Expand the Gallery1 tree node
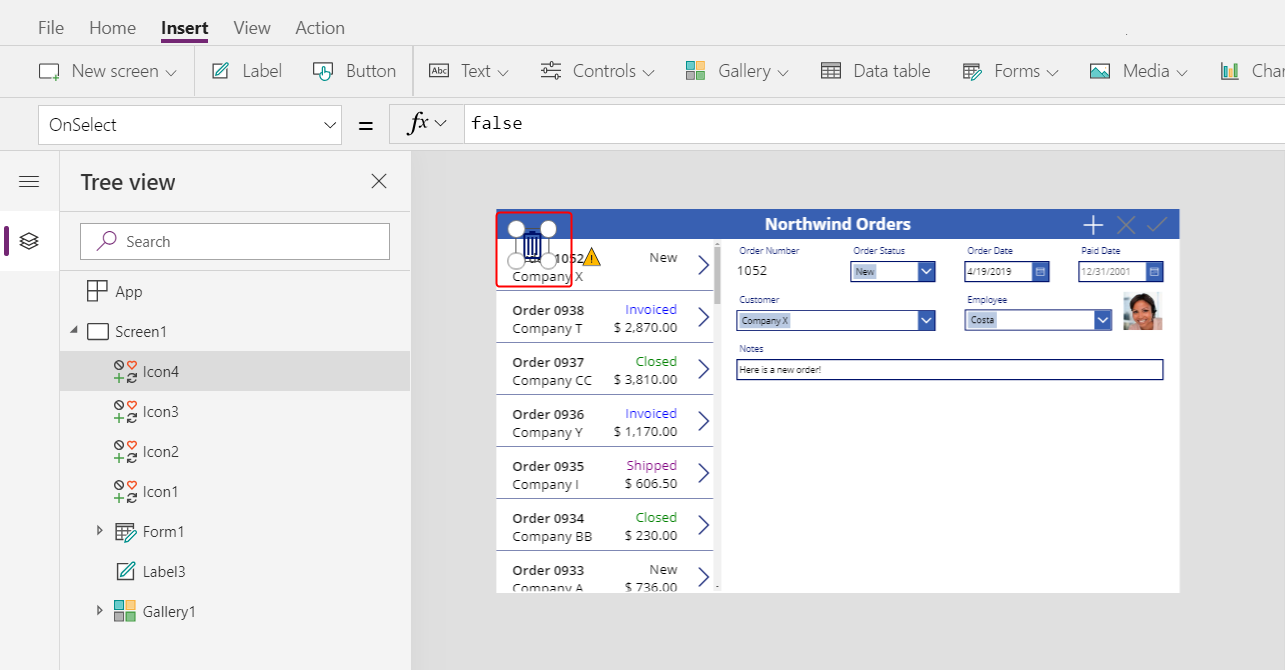 (x=99, y=611)
